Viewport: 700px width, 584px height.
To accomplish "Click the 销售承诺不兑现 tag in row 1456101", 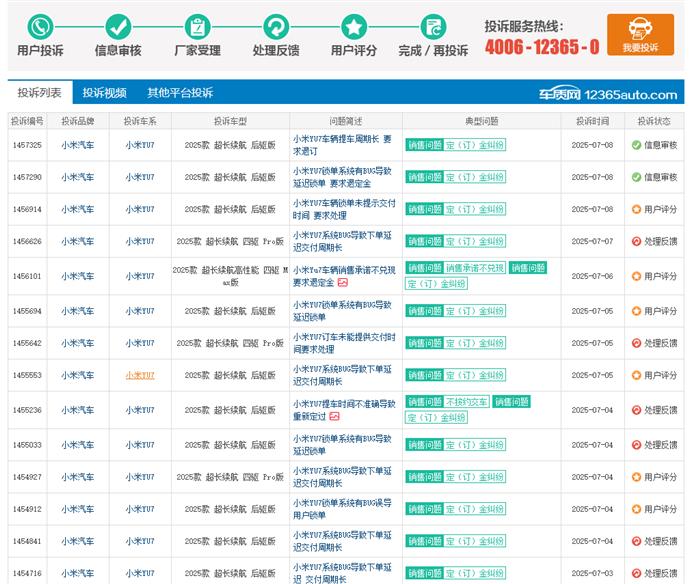I will pyautogui.click(x=475, y=268).
